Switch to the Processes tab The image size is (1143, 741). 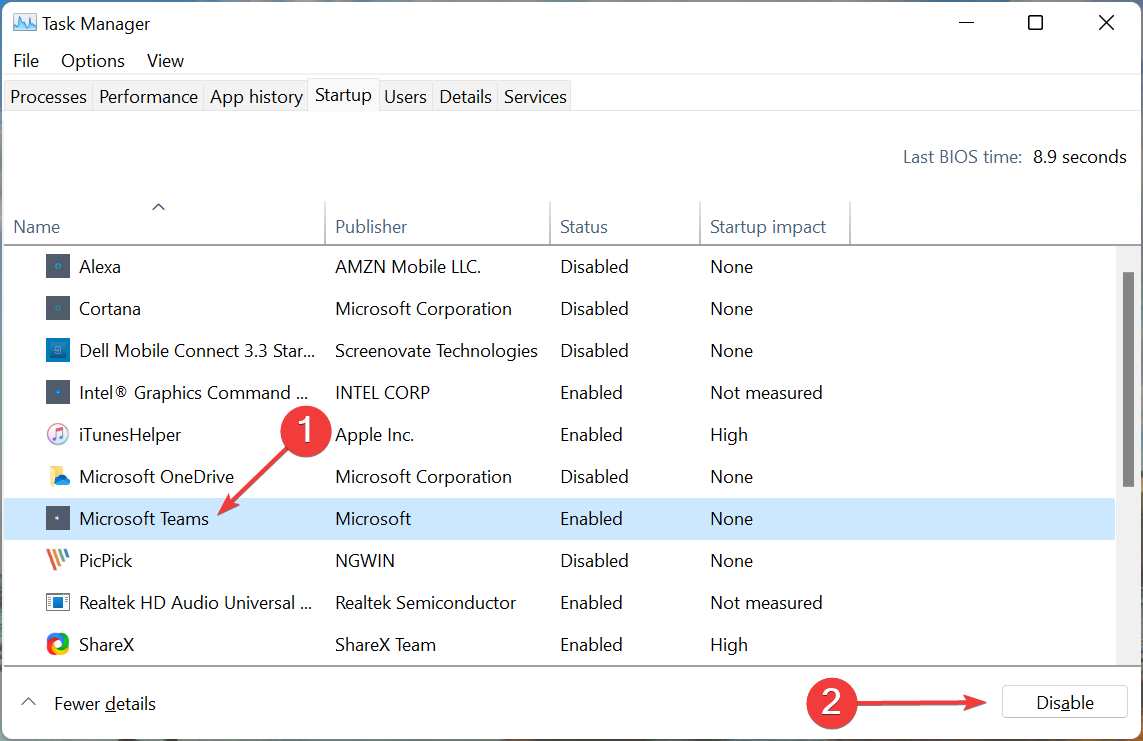[x=48, y=97]
